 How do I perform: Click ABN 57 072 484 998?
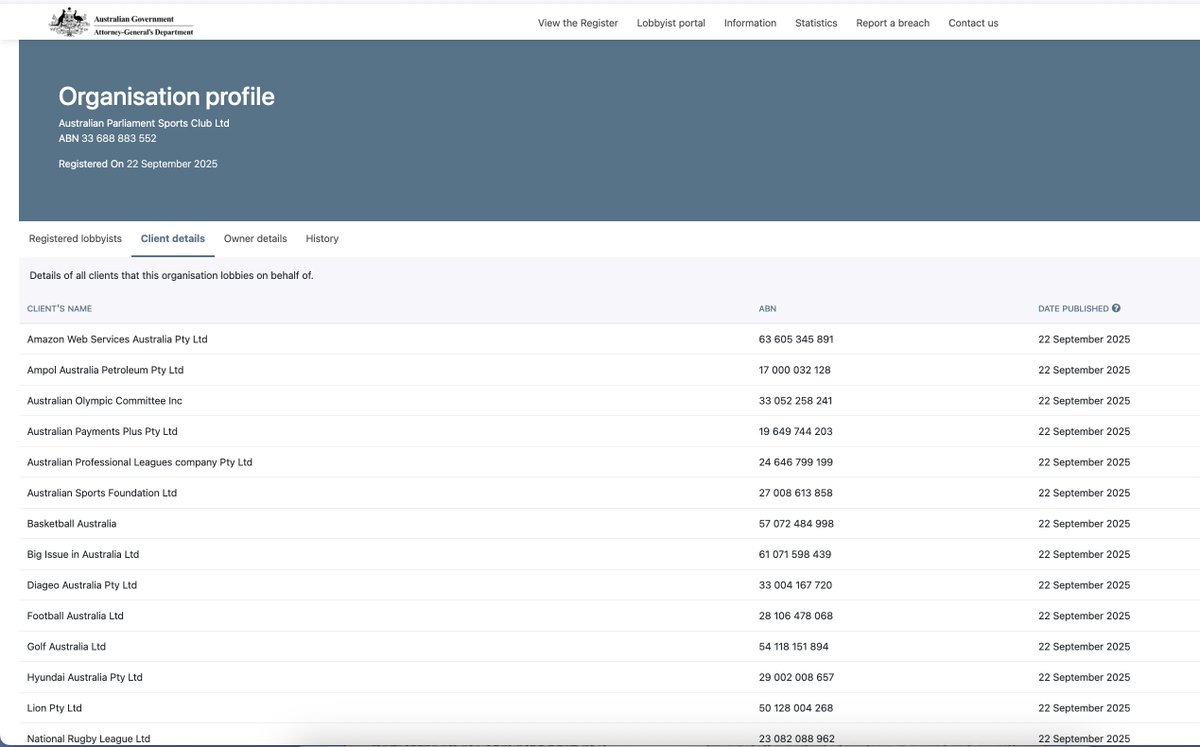tap(796, 524)
